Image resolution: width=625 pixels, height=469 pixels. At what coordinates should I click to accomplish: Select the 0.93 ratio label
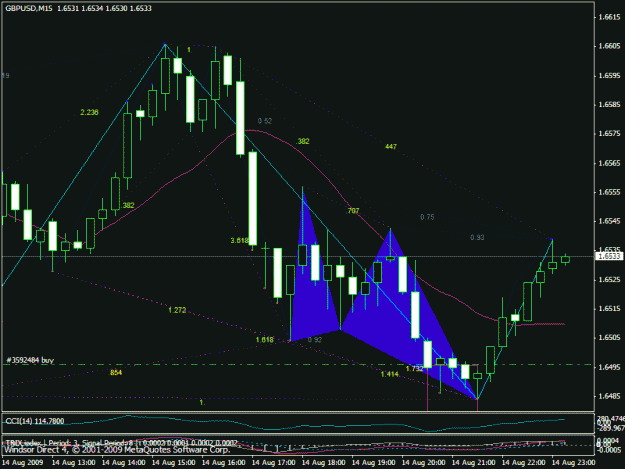tap(477, 237)
